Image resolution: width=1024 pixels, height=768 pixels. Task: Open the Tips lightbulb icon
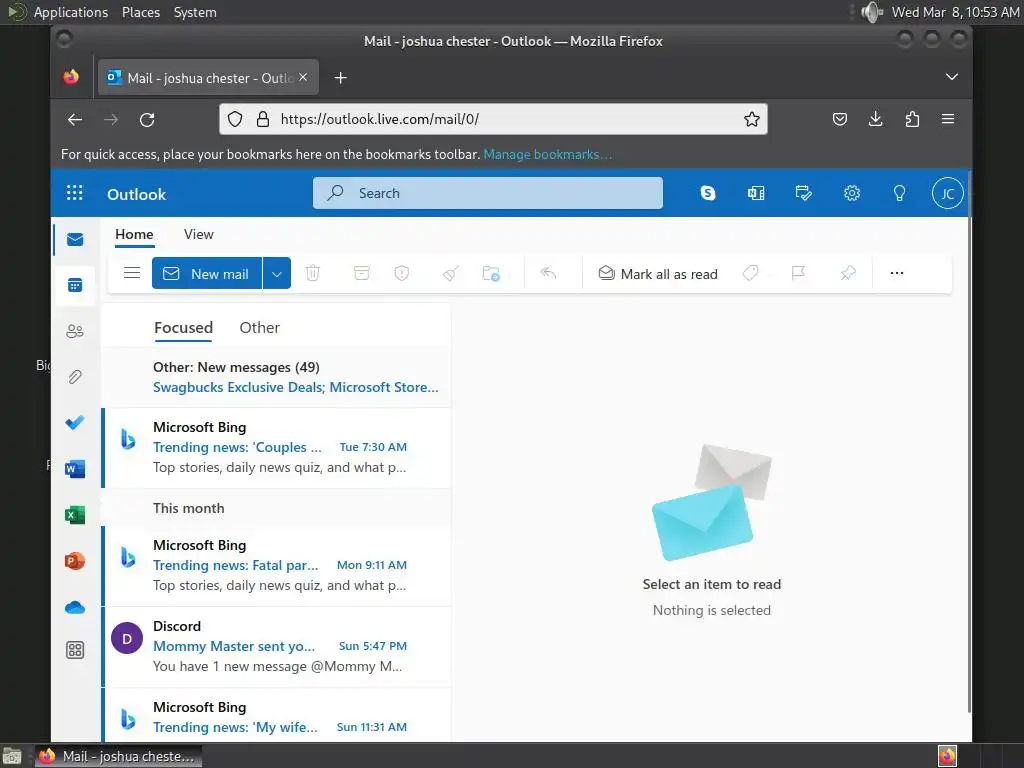(x=899, y=193)
